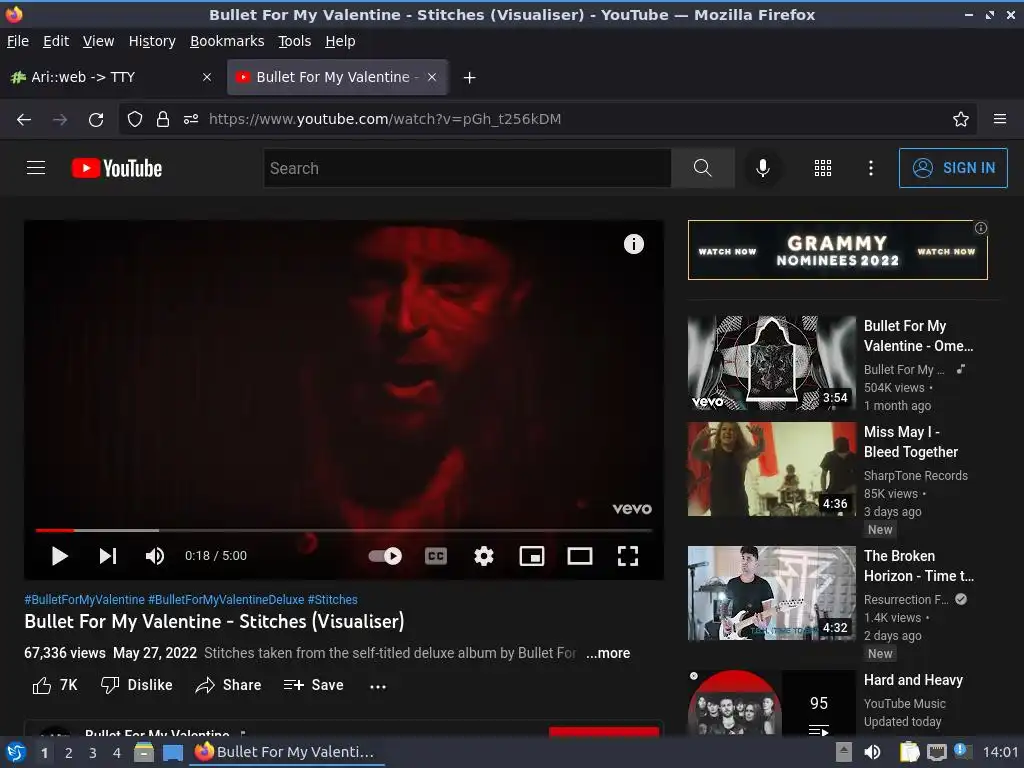Open clipboard manager tray icon
Image resolution: width=1024 pixels, height=768 pixels.
pyautogui.click(x=909, y=752)
